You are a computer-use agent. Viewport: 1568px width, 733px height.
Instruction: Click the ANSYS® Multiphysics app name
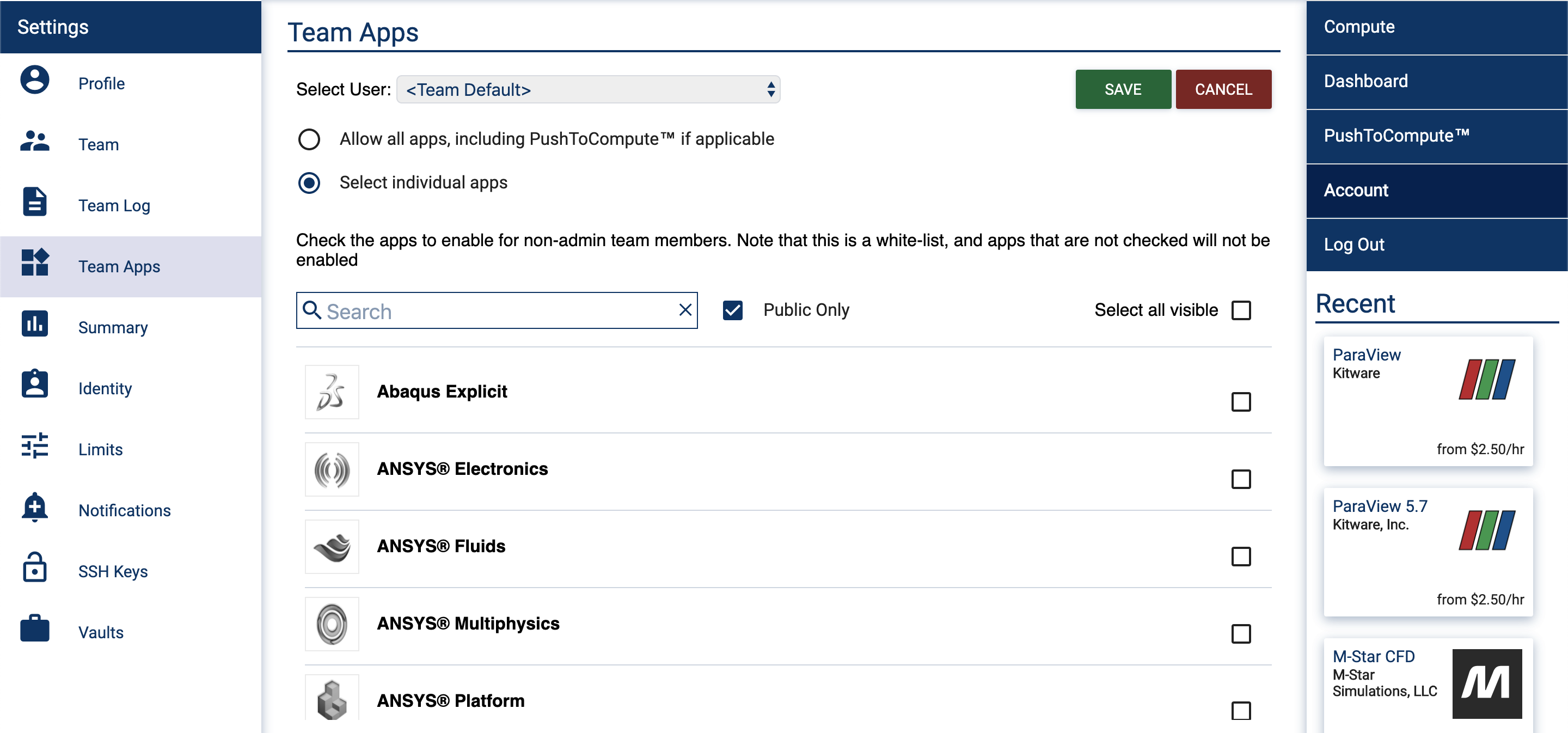click(468, 624)
